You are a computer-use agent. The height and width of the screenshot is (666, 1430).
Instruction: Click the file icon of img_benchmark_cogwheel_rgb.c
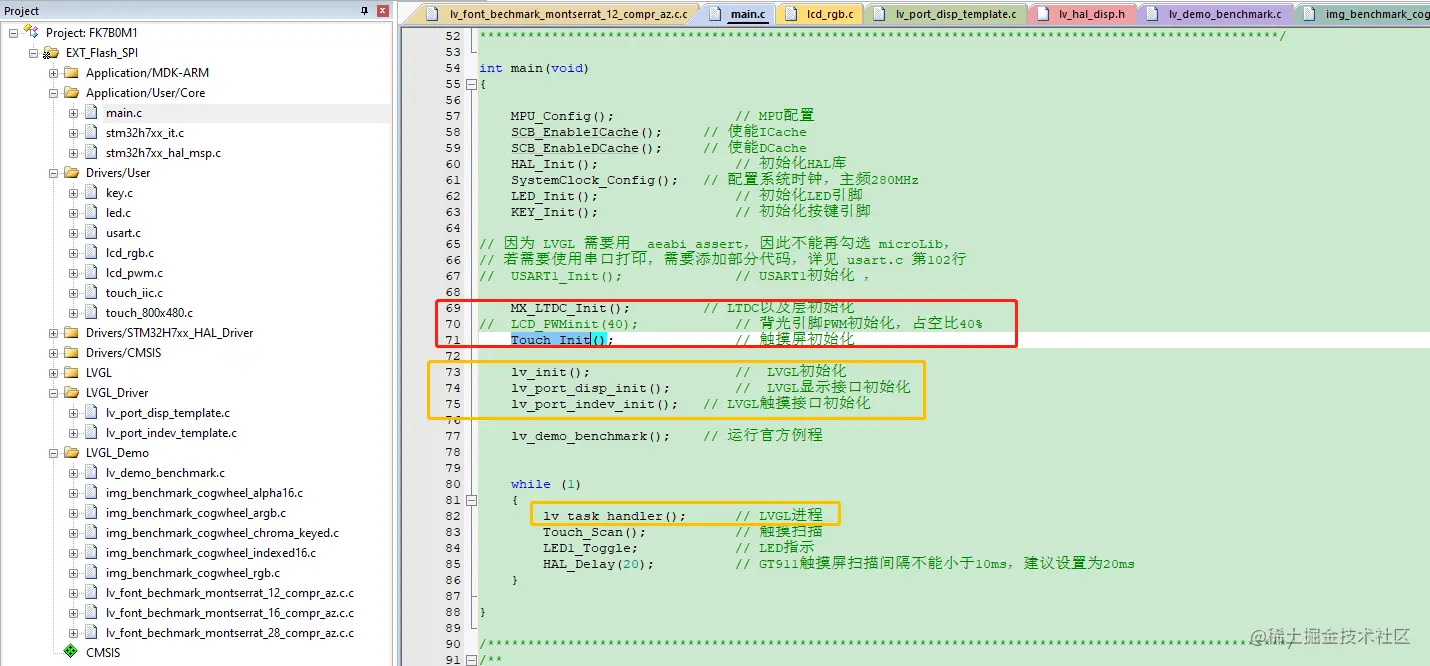pyautogui.click(x=91, y=572)
